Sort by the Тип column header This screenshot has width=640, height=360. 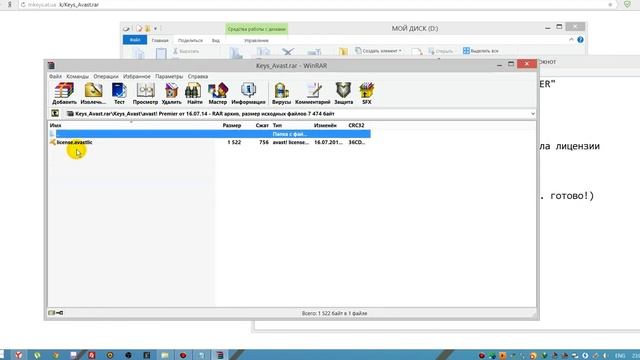[x=277, y=125]
